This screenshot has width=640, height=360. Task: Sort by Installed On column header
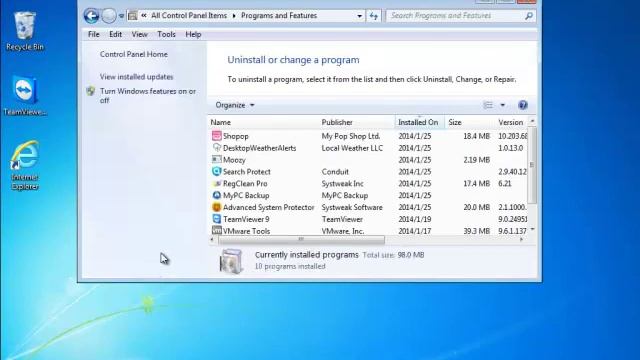coord(420,122)
